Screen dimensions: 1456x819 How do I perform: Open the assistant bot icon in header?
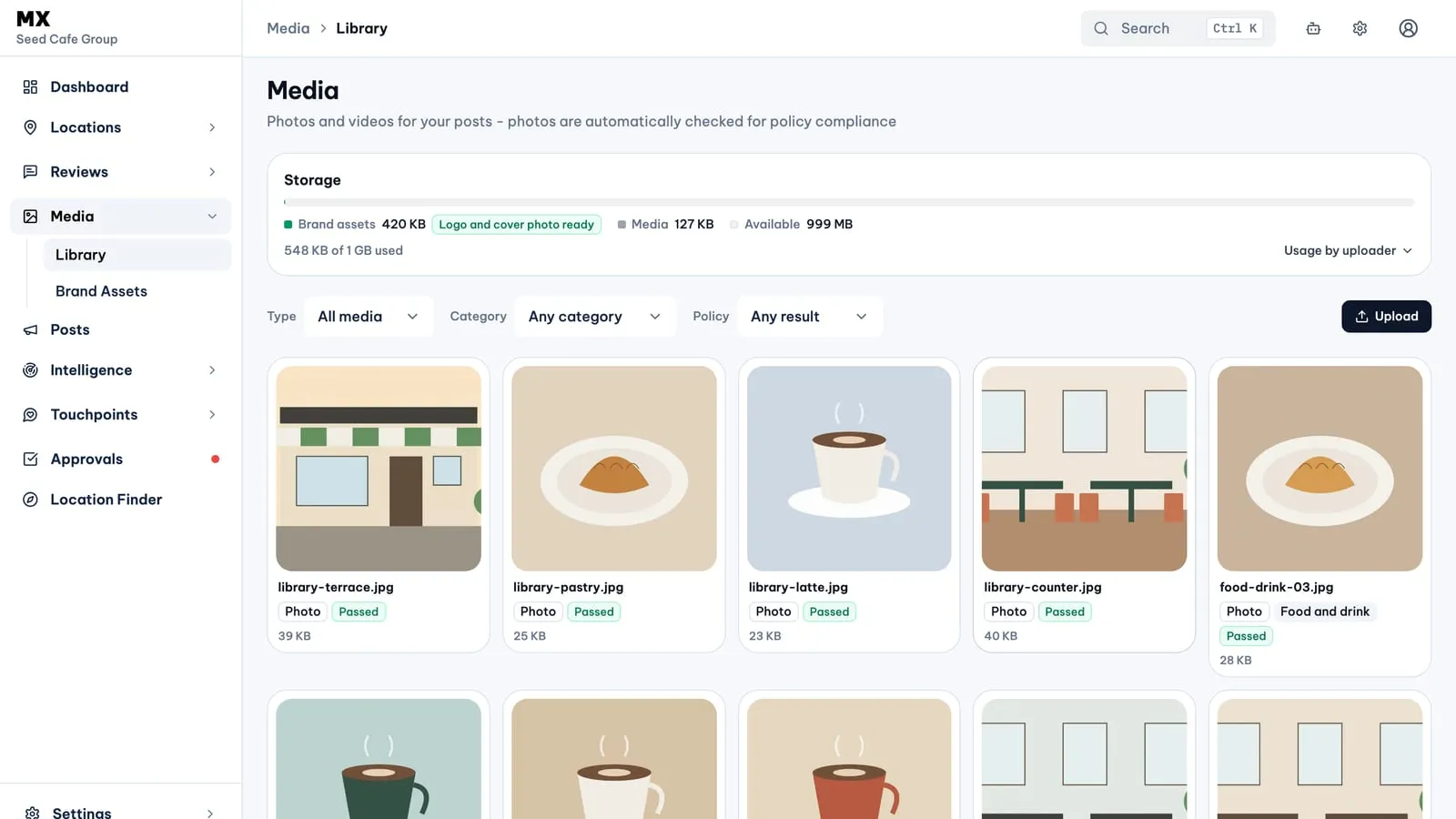coord(1313,28)
